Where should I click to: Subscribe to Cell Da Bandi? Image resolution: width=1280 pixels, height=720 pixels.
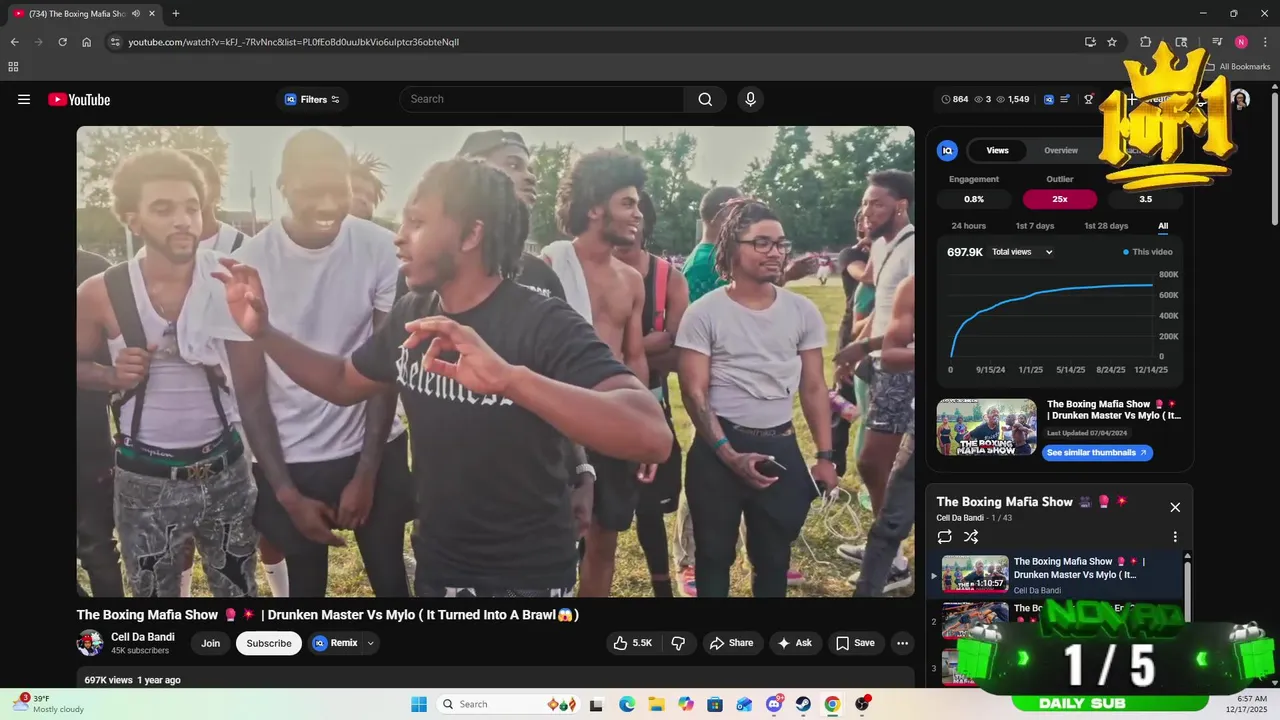click(269, 643)
